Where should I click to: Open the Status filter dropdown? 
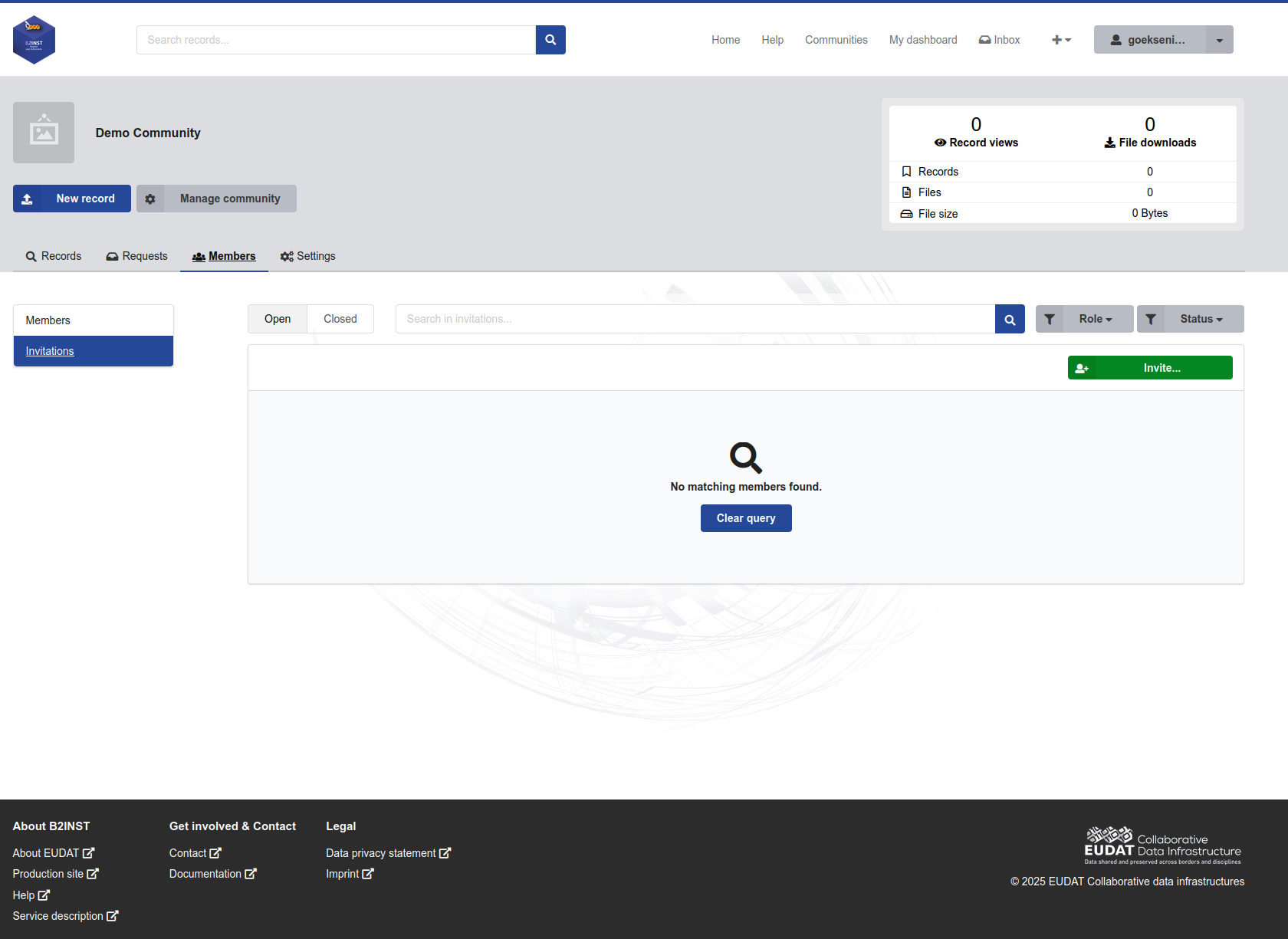click(1191, 319)
